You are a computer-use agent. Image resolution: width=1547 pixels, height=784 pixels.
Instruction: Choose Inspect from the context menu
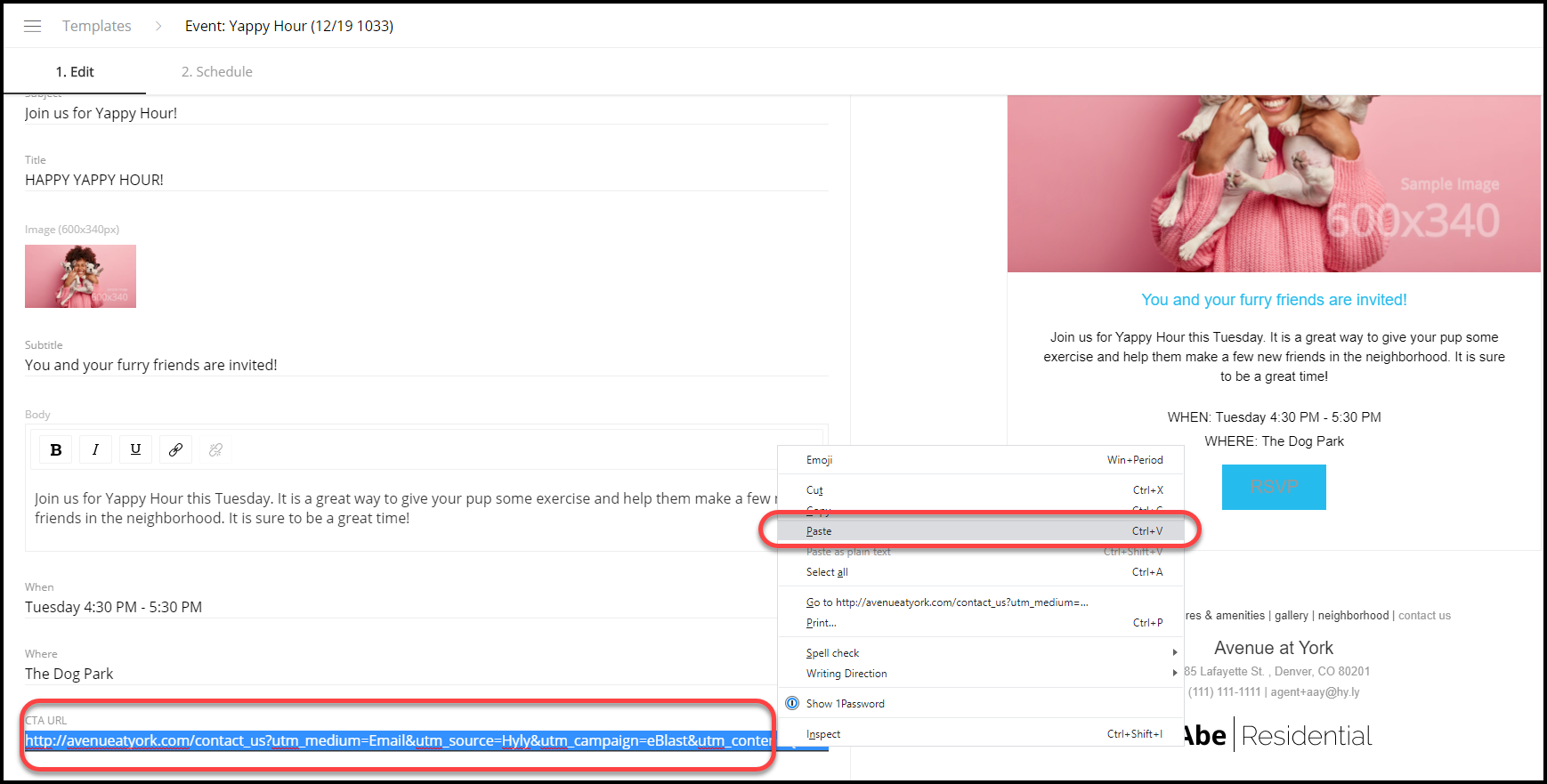coord(981,734)
